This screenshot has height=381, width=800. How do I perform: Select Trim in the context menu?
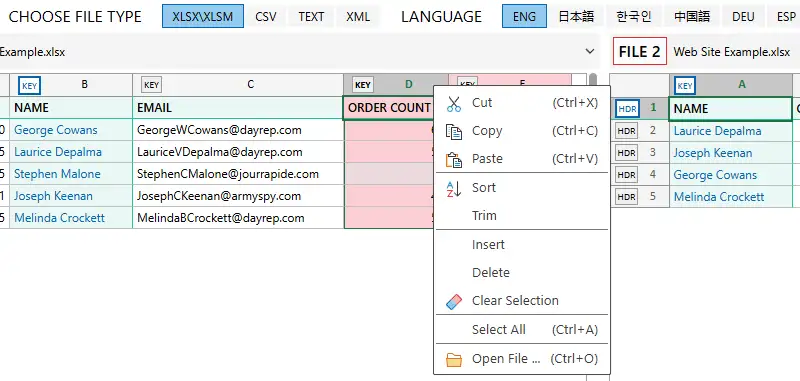coord(521,216)
